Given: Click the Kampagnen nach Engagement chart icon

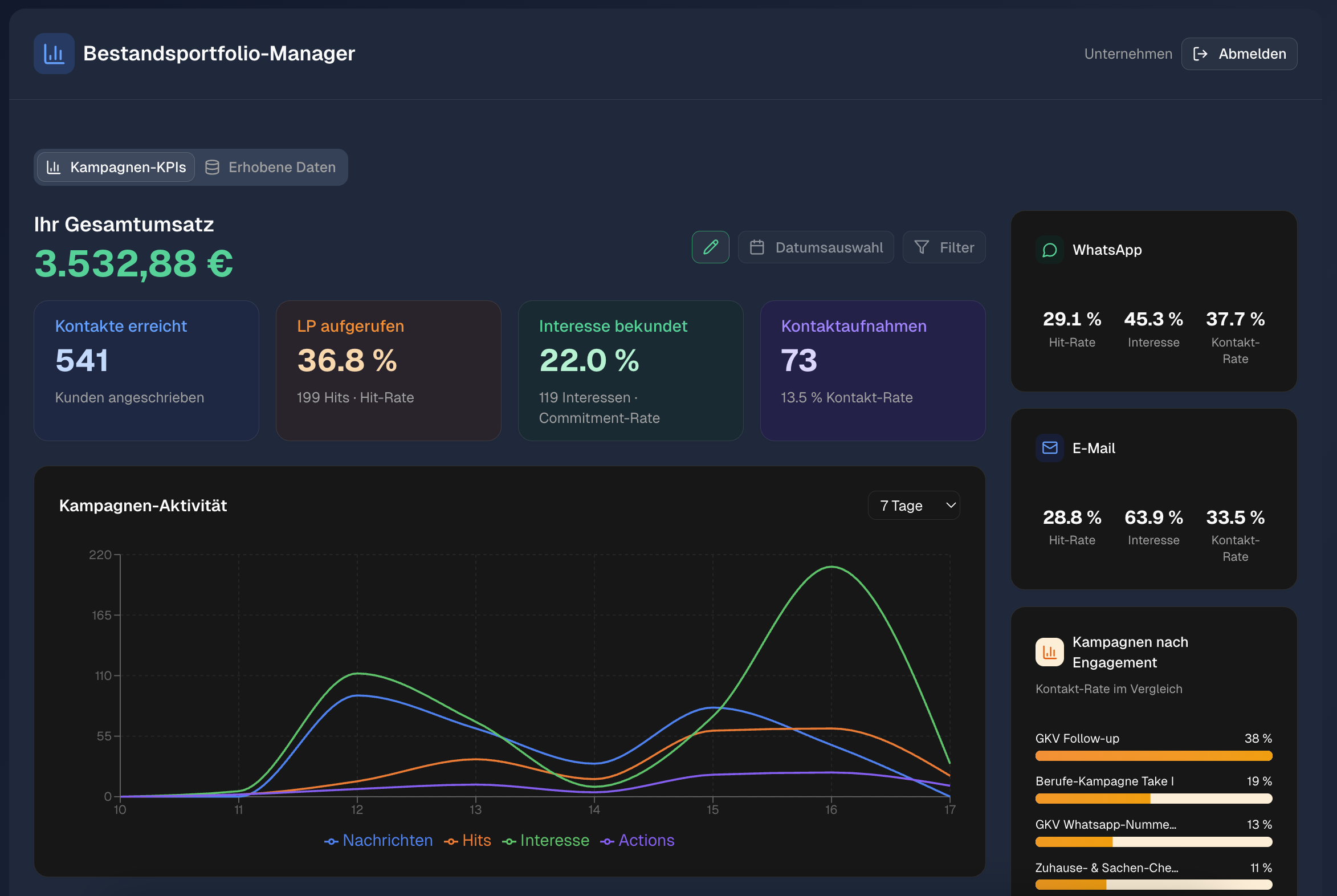Looking at the screenshot, I should click(x=1049, y=651).
